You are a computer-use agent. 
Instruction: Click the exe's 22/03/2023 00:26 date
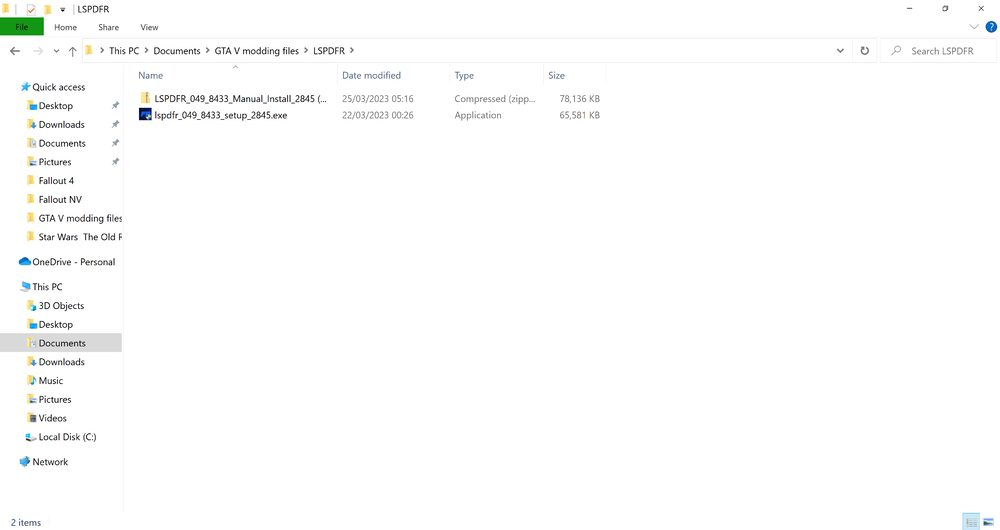click(378, 115)
